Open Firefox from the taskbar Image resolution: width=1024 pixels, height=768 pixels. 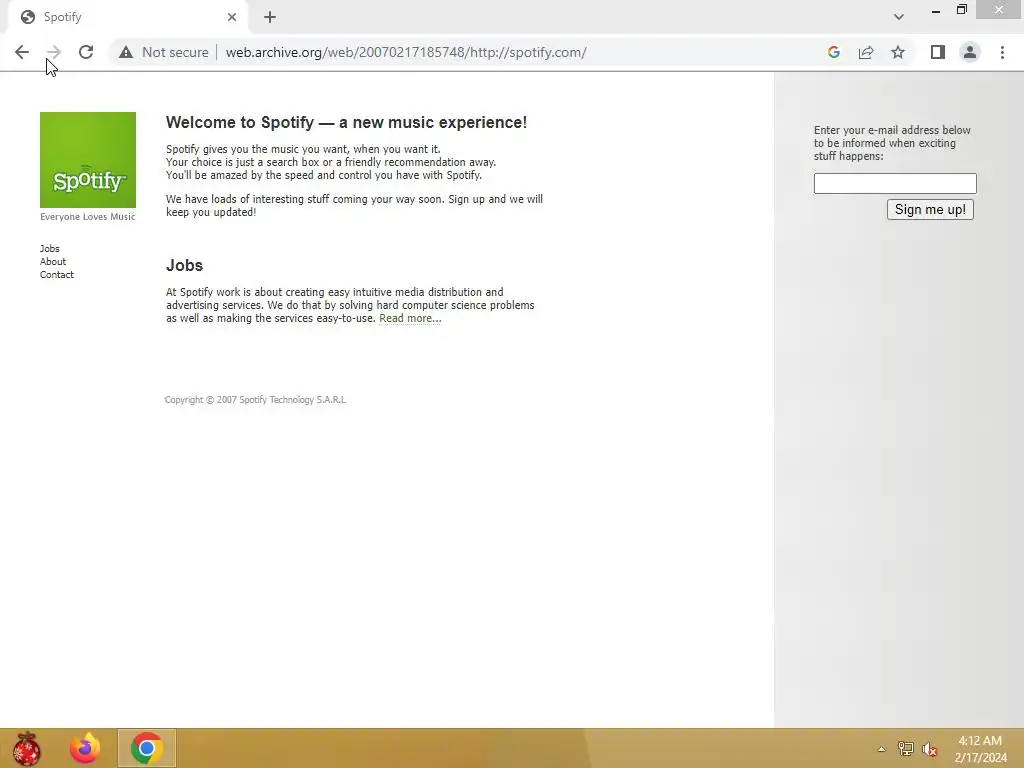click(85, 748)
